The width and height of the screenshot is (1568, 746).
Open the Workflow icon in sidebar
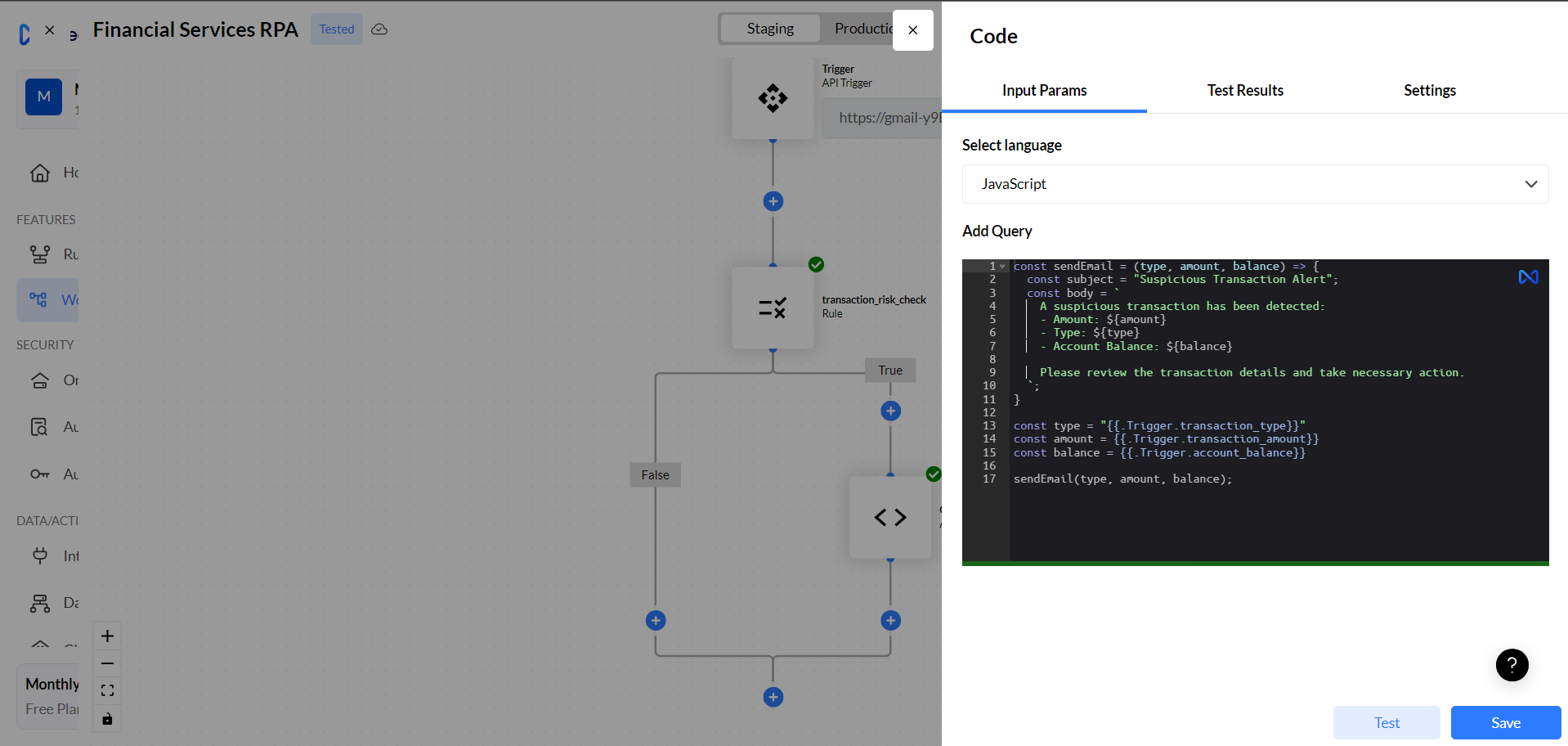tap(38, 299)
